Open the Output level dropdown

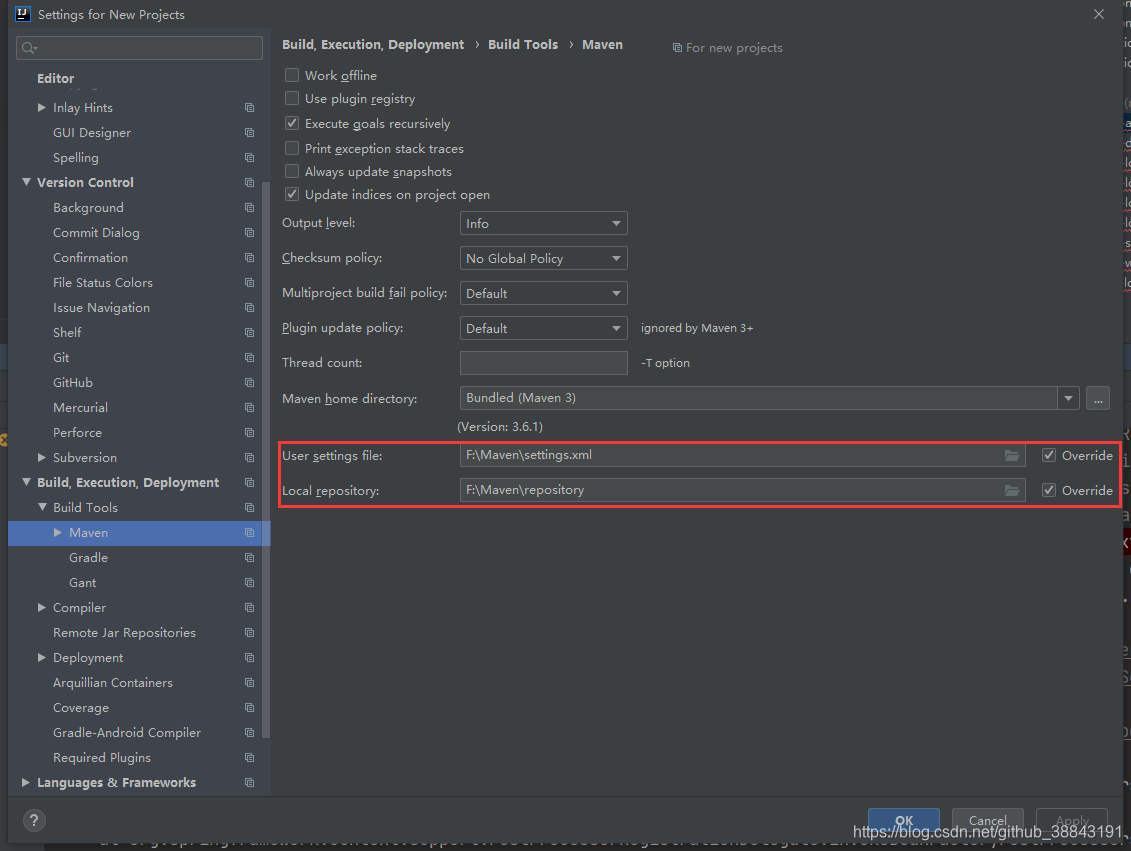[x=543, y=223]
